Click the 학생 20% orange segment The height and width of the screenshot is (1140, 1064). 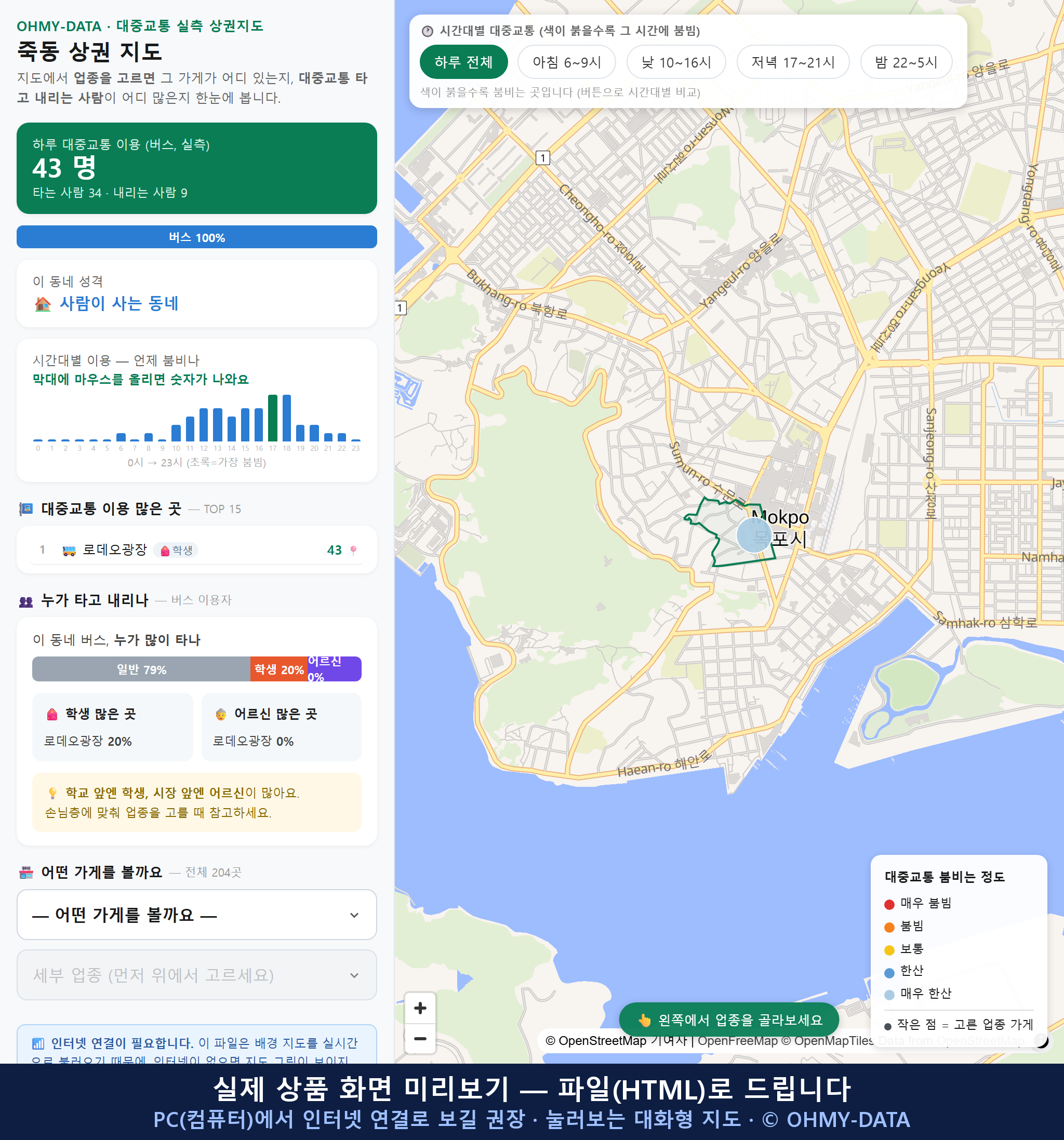pyautogui.click(x=279, y=669)
